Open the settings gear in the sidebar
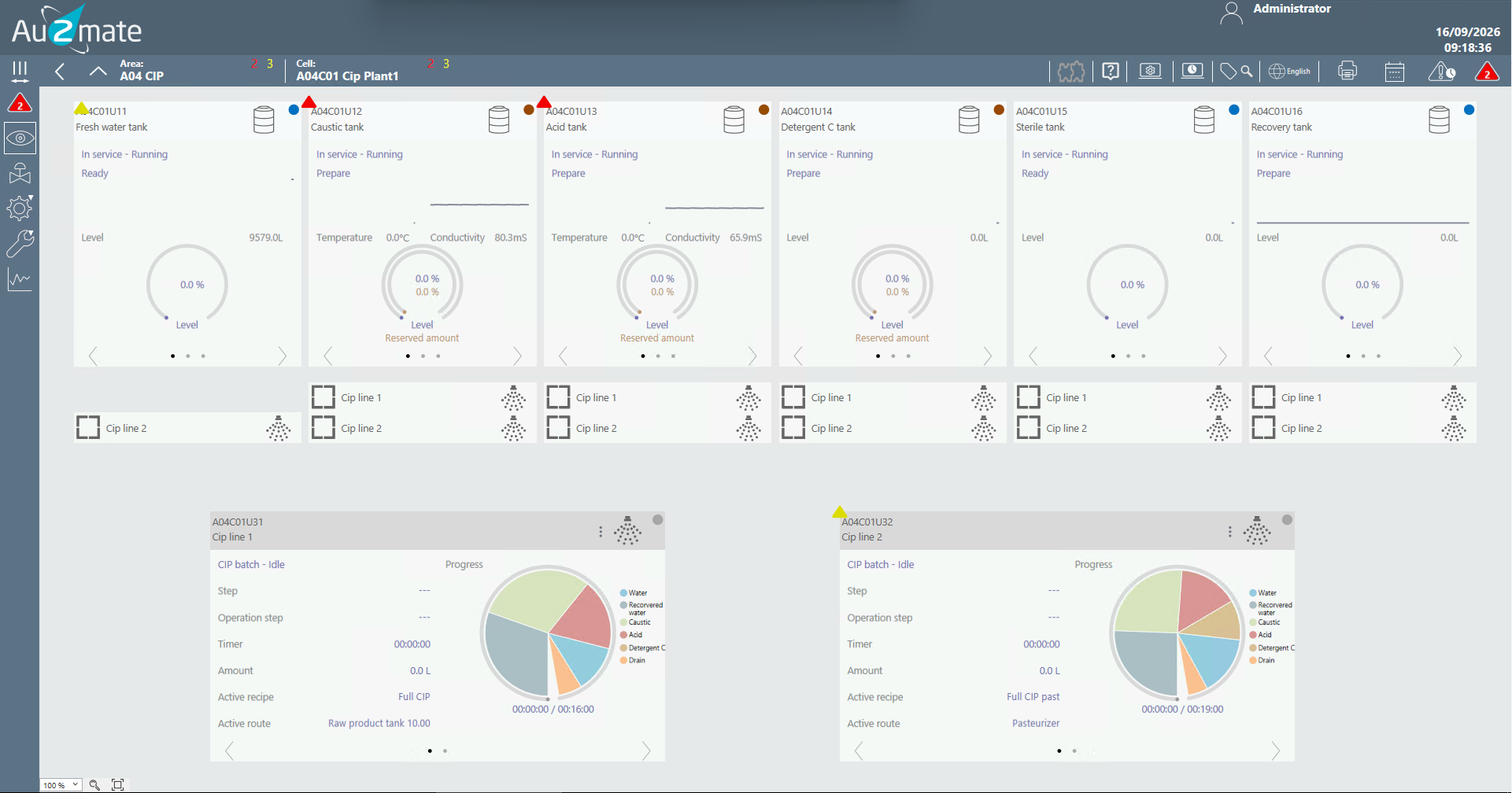The height and width of the screenshot is (793, 1512). [20, 208]
